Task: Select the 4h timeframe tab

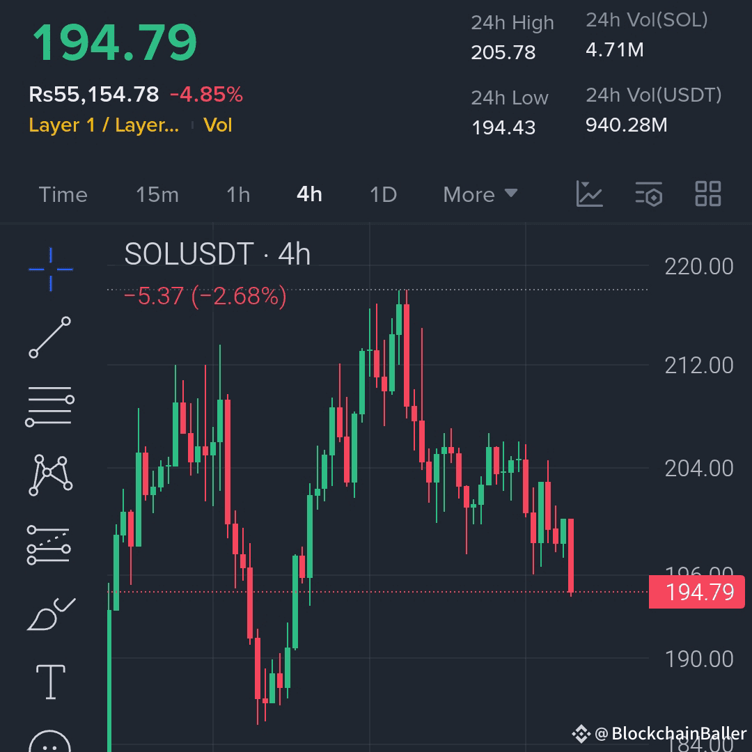Action: pos(309,194)
